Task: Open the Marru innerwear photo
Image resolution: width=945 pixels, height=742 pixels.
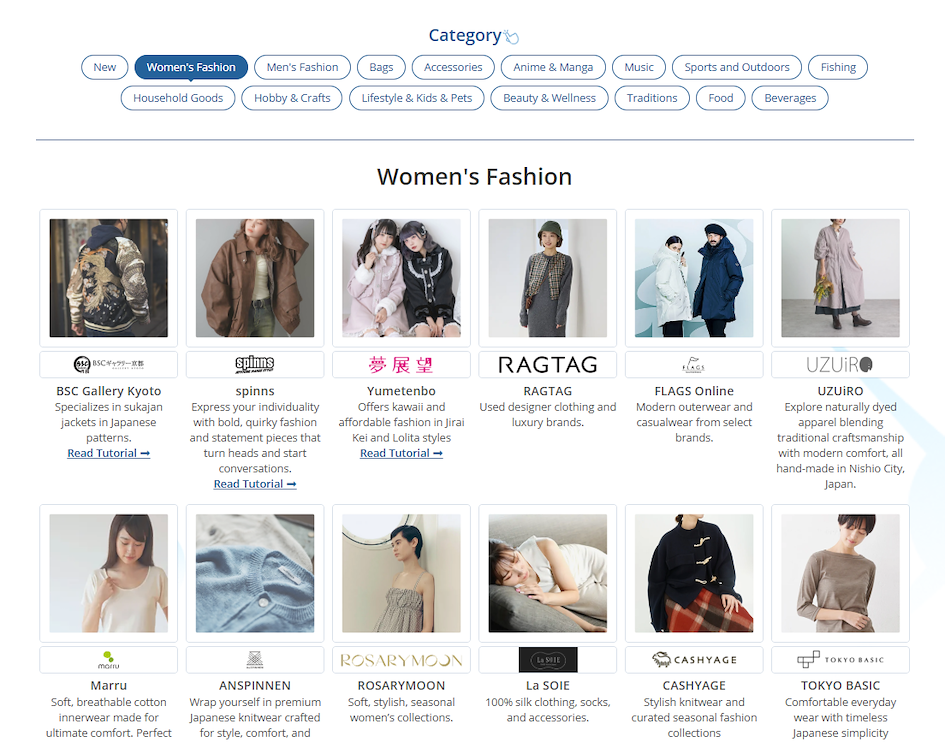Action: (108, 573)
